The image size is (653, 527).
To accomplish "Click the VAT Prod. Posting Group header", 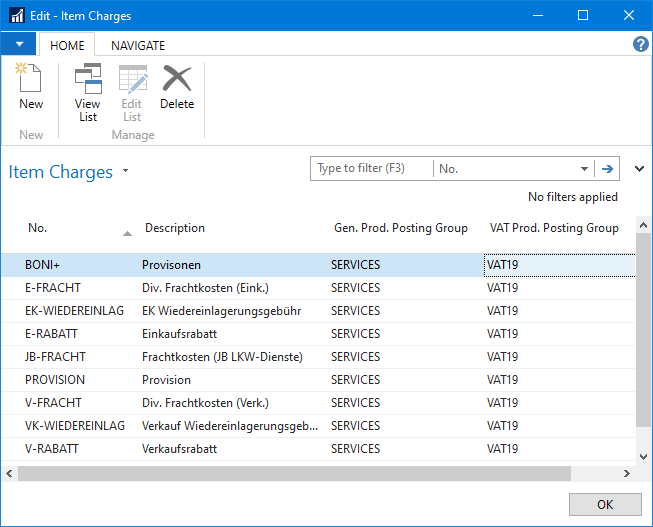I will [554, 228].
